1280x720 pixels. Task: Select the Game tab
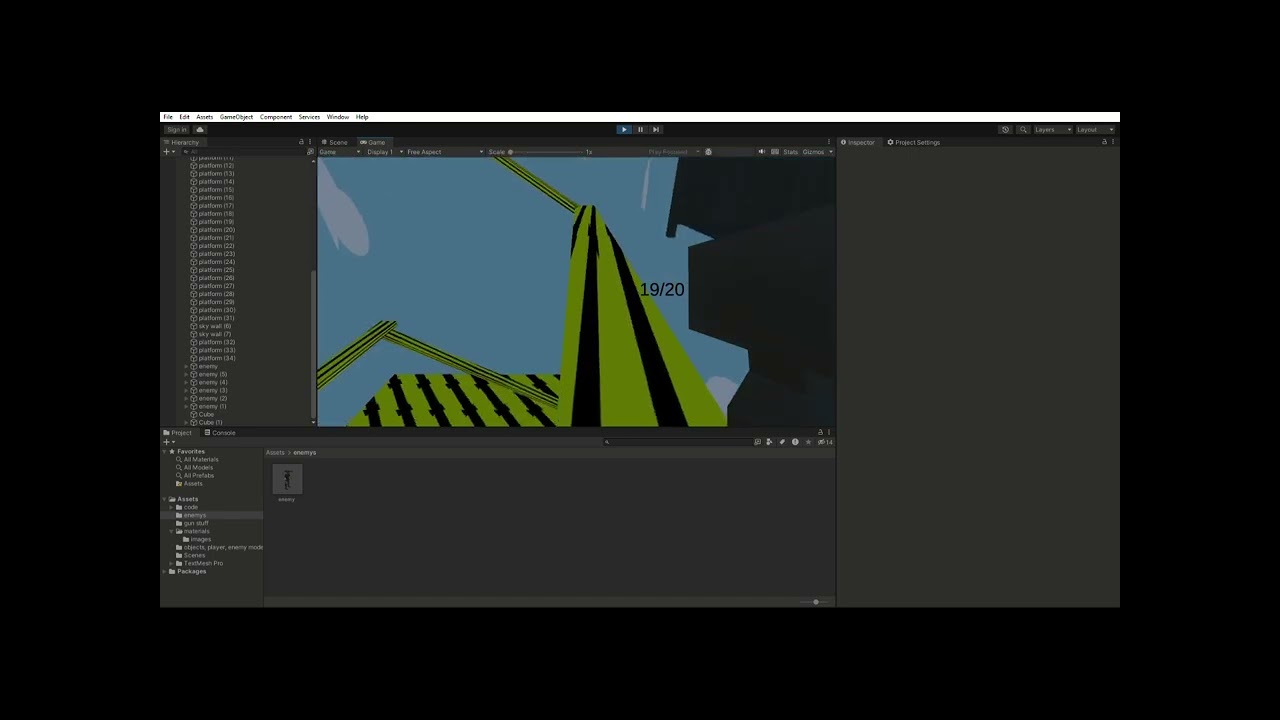[x=373, y=142]
